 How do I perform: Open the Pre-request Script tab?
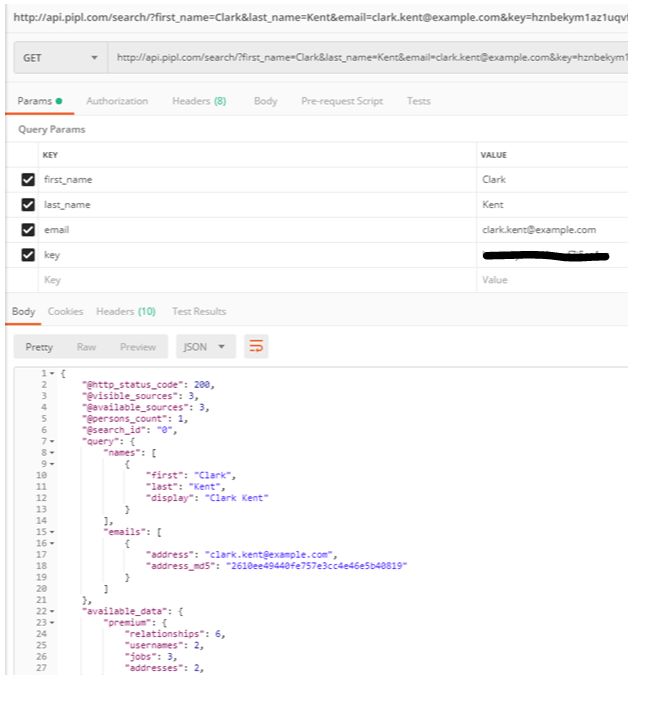tap(341, 101)
